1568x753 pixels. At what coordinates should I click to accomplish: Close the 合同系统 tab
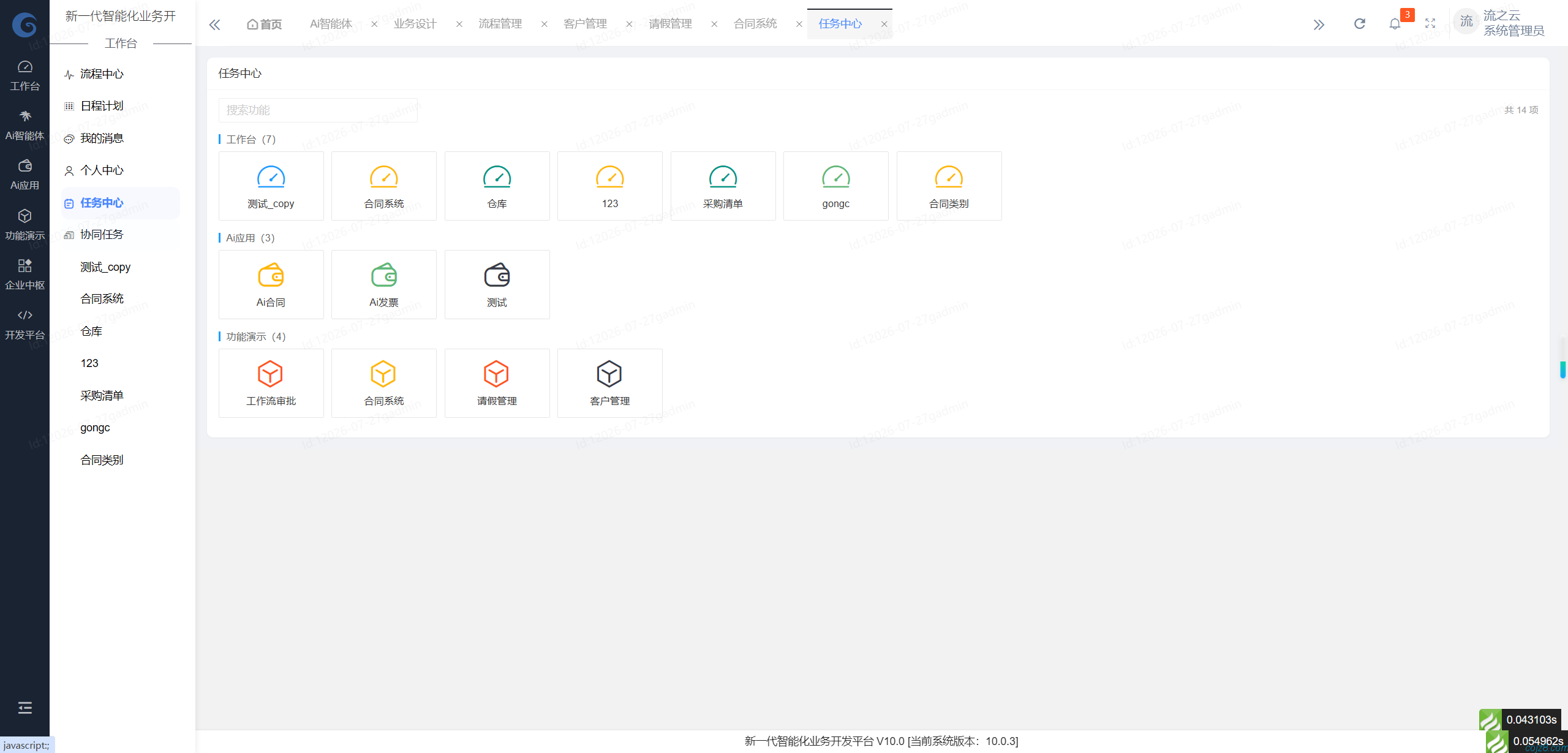(x=799, y=25)
